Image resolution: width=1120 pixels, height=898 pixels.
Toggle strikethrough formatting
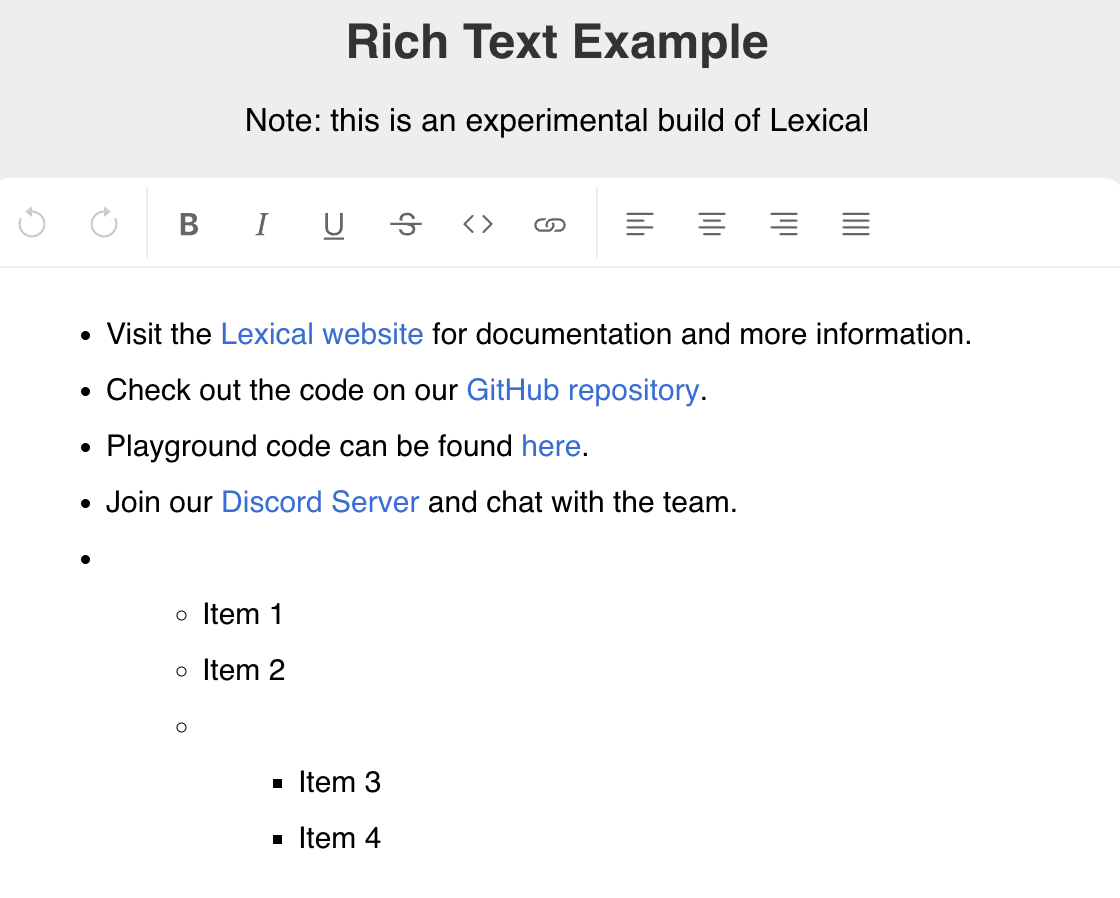point(406,224)
